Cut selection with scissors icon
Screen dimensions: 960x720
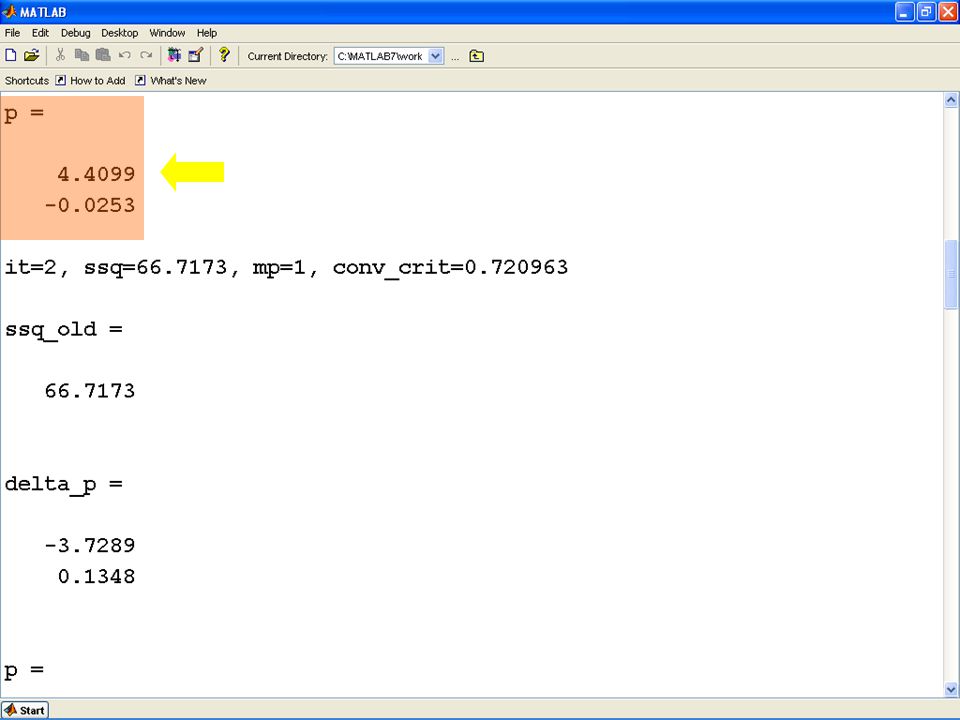tap(60, 55)
